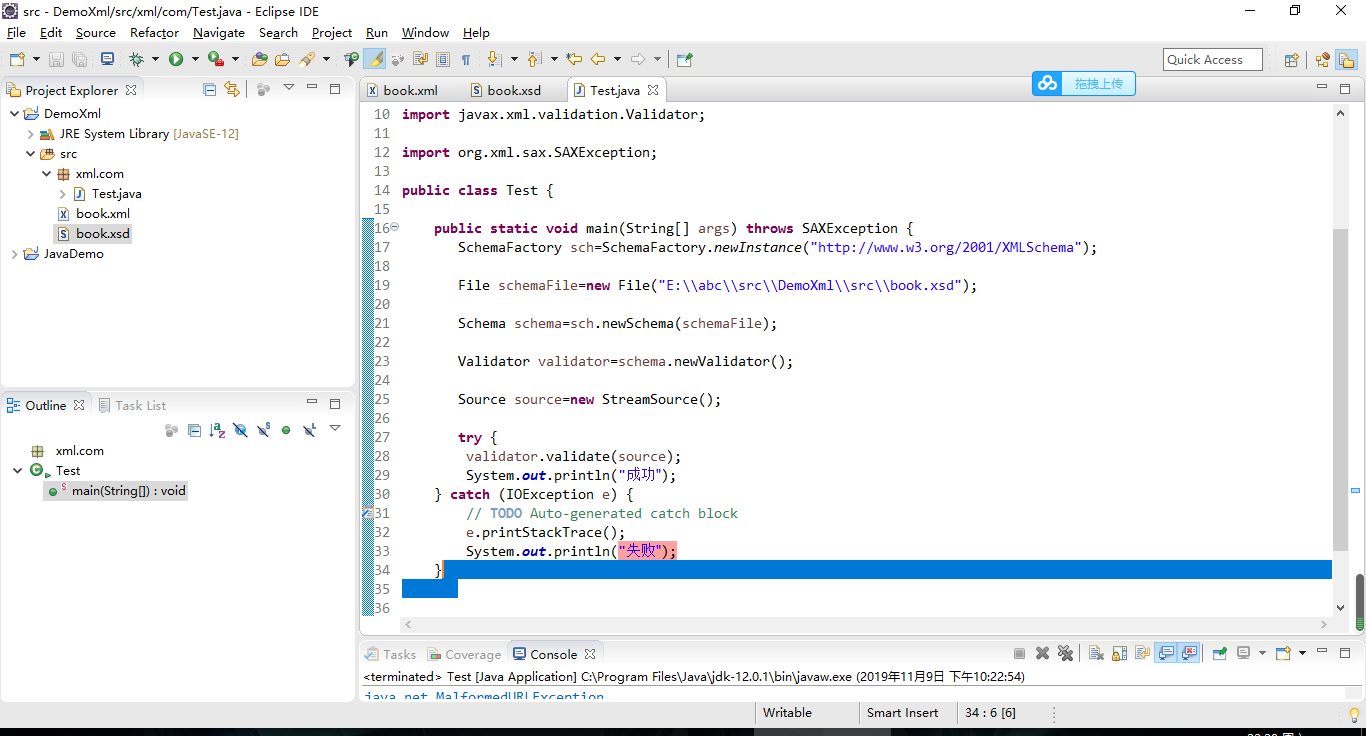
Task: Click the editor vertical scrollbar thumb
Action: click(x=1341, y=390)
